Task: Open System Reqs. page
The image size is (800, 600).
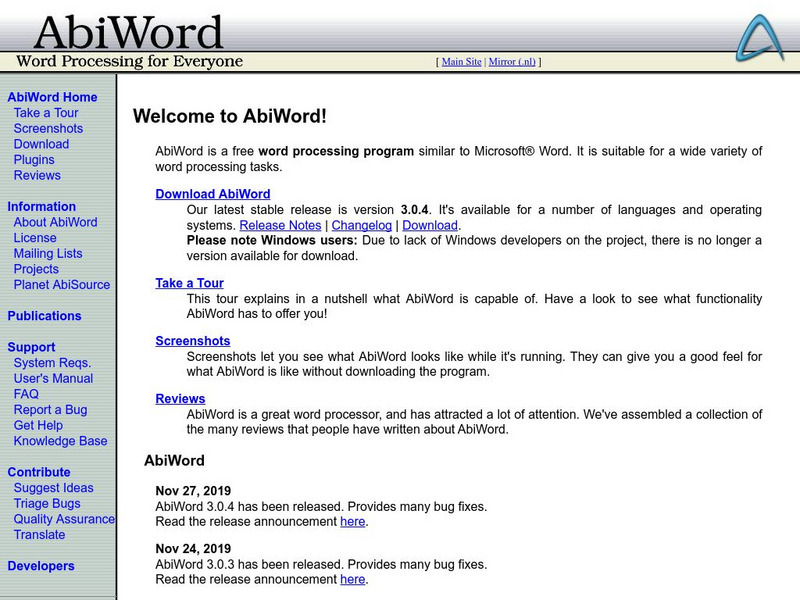Action: pos(52,363)
